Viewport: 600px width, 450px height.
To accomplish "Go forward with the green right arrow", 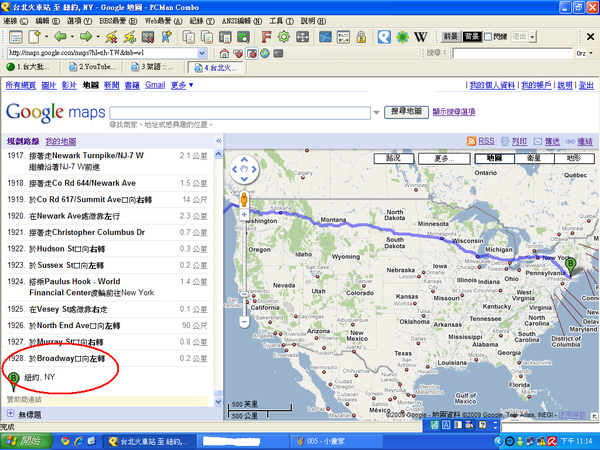I will 86,37.
